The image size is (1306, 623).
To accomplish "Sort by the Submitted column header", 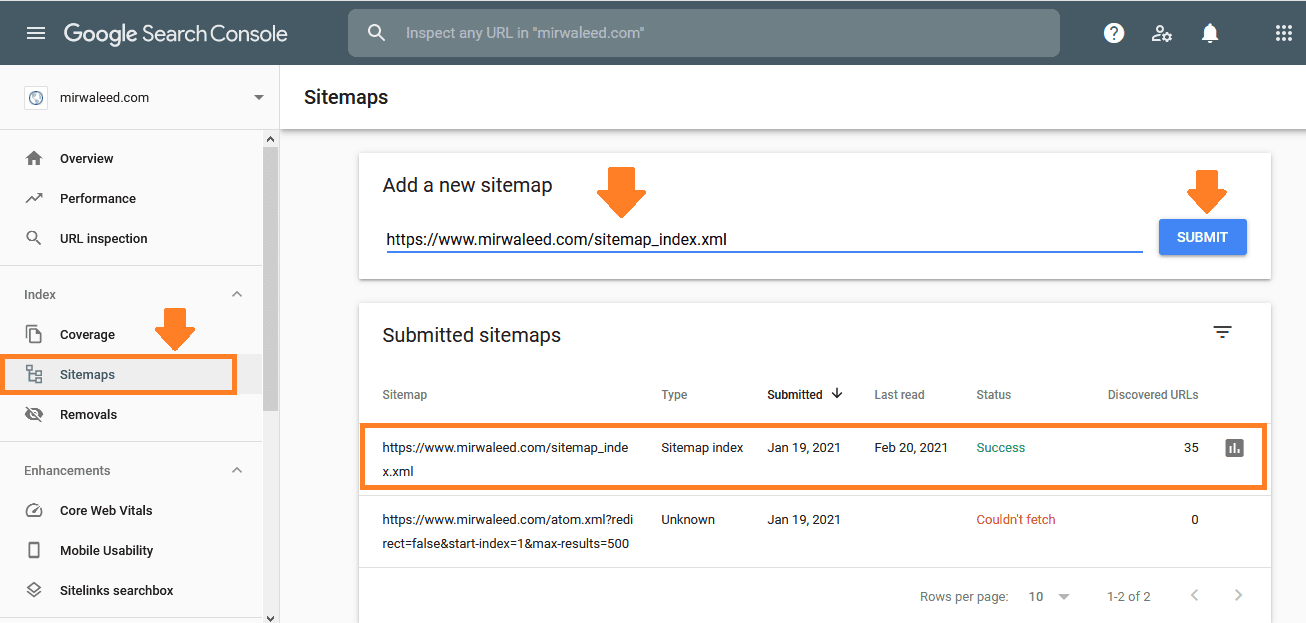I will pyautogui.click(x=795, y=394).
